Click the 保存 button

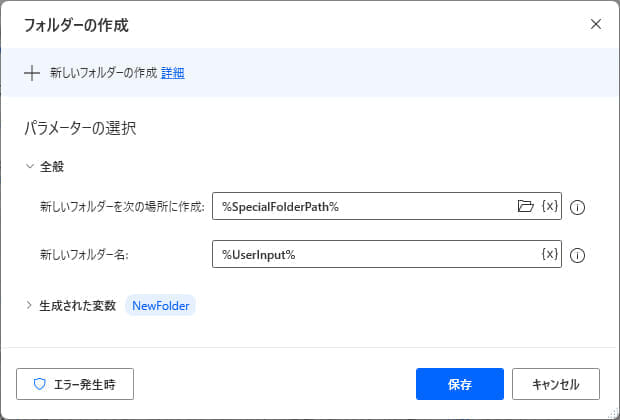(460, 384)
